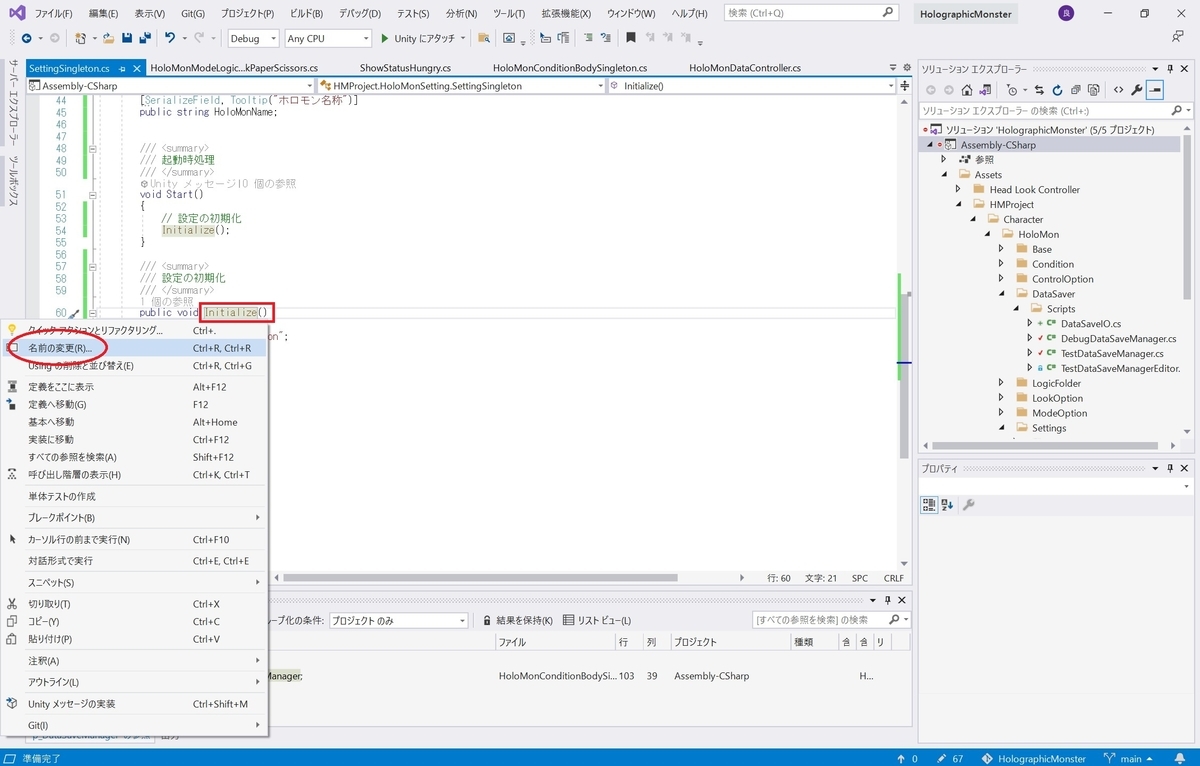Viewport: 1200px width, 766px height.
Task: Click the Solution Explorer search field
Action: [1055, 110]
